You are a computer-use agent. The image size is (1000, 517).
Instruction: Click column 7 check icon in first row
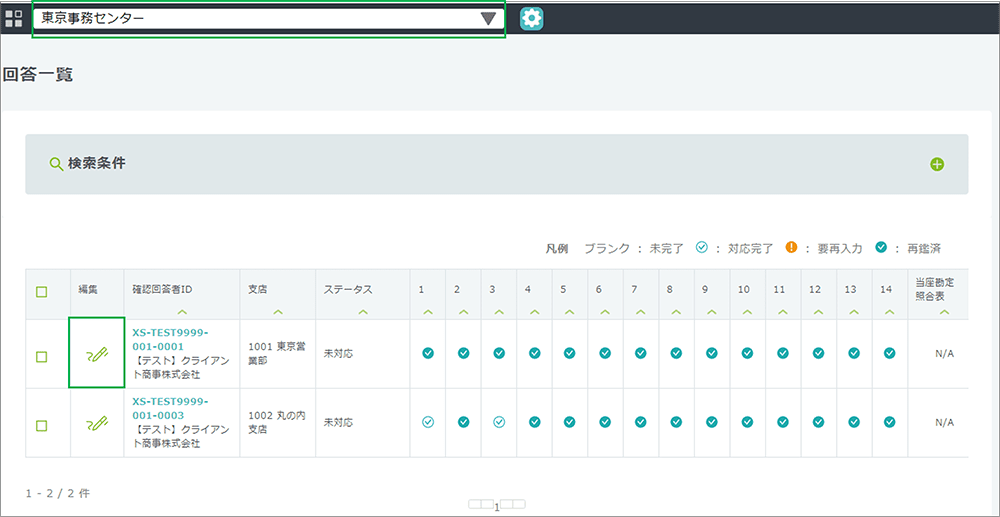click(641, 353)
